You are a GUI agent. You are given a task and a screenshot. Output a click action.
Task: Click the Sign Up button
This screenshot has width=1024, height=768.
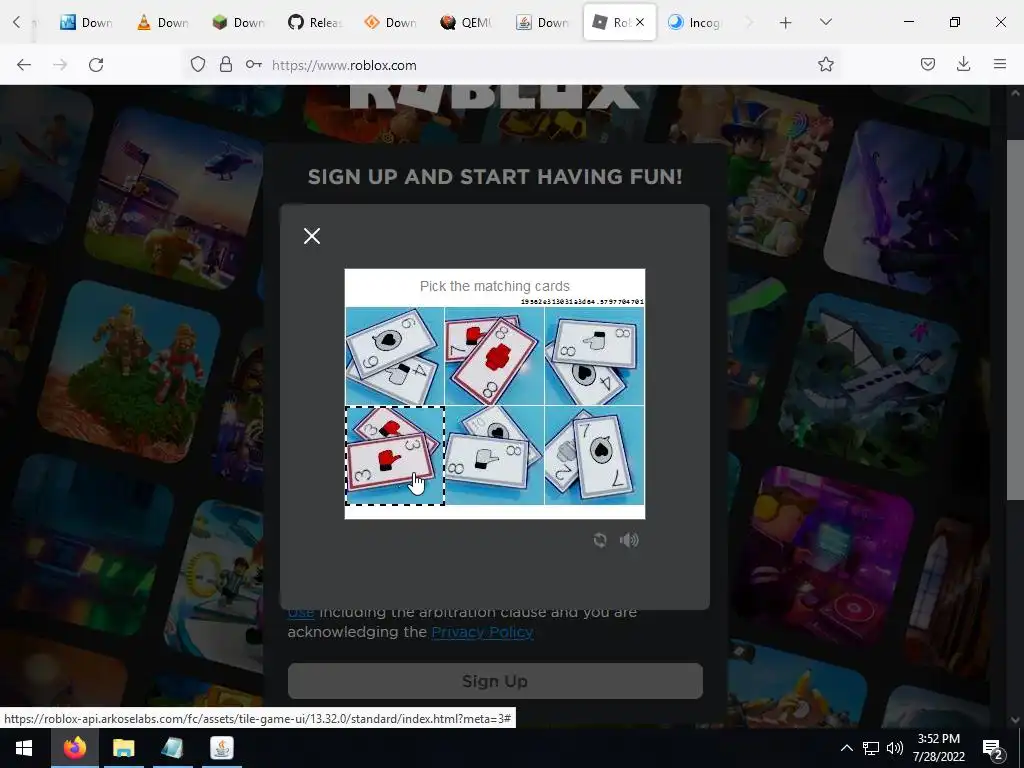(x=495, y=681)
